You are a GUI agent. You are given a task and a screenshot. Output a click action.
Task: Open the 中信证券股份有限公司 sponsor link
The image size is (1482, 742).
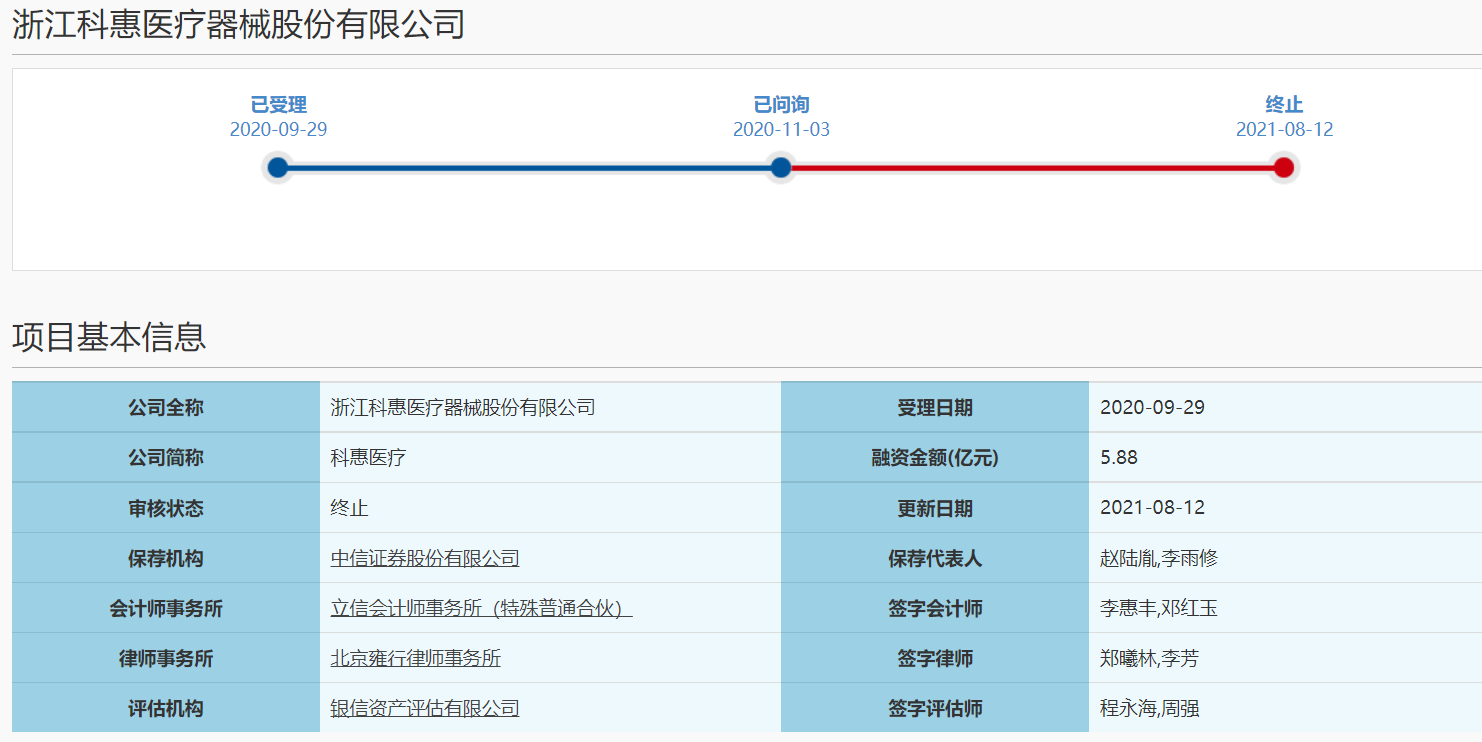point(425,559)
